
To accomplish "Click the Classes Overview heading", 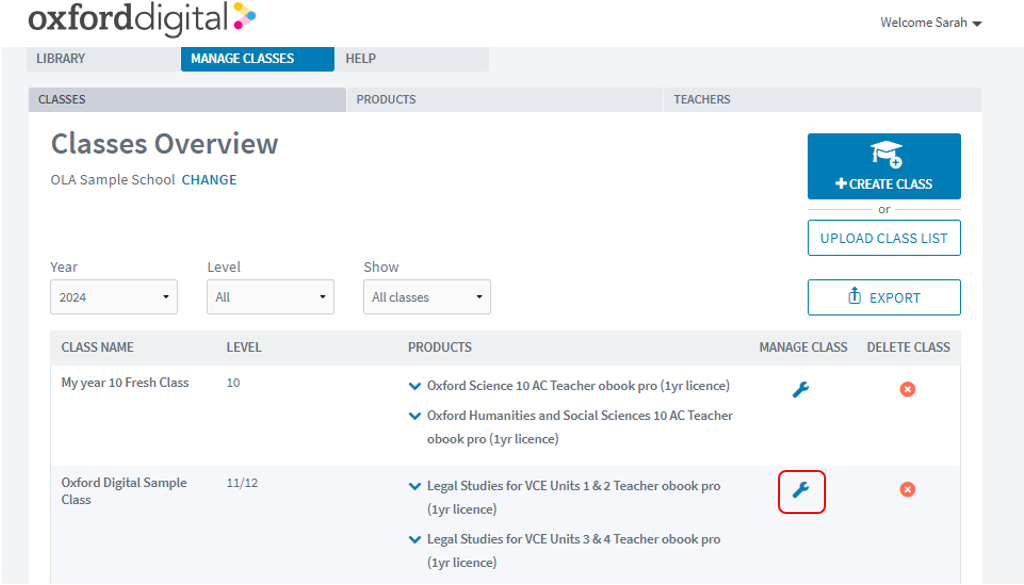I will (x=165, y=144).
